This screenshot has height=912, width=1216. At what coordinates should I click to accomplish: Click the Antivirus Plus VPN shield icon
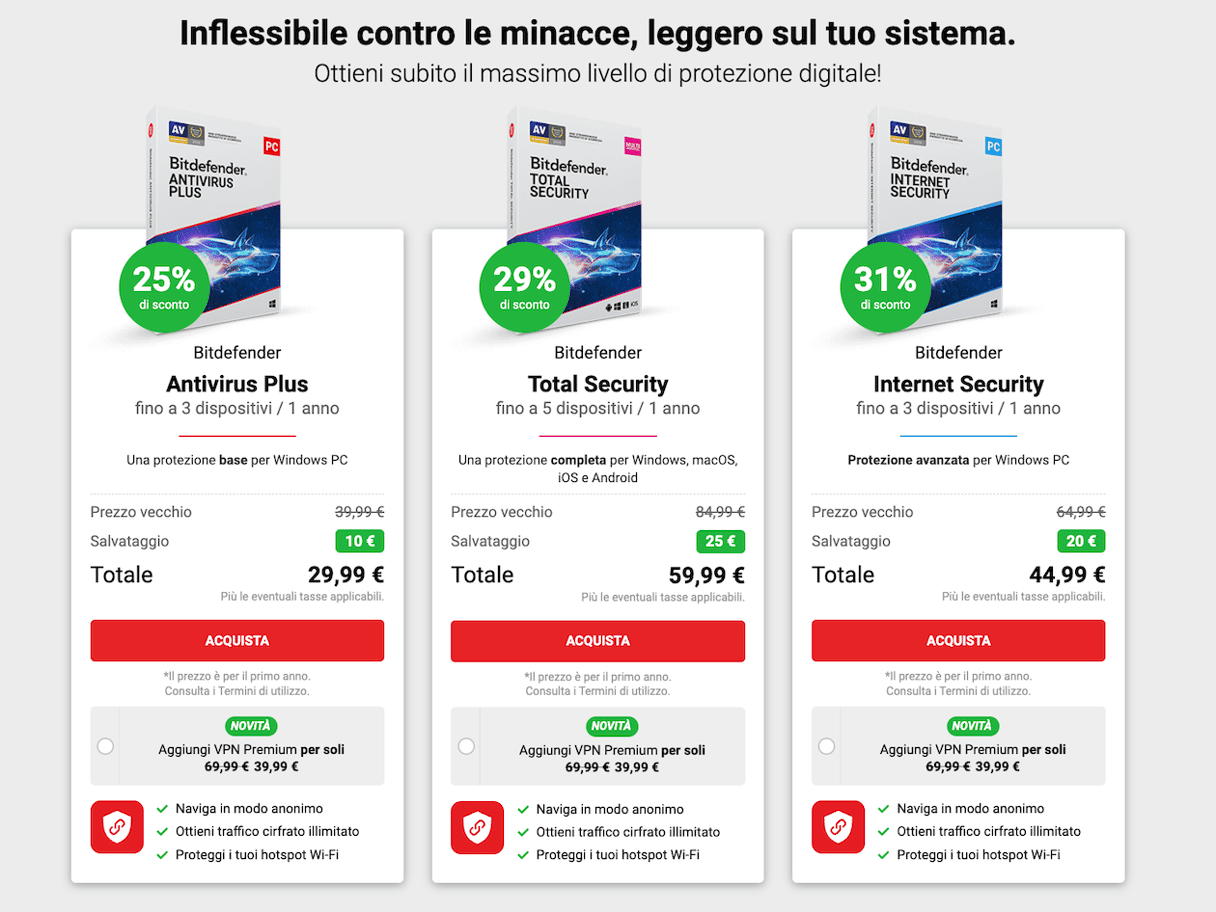tap(117, 827)
